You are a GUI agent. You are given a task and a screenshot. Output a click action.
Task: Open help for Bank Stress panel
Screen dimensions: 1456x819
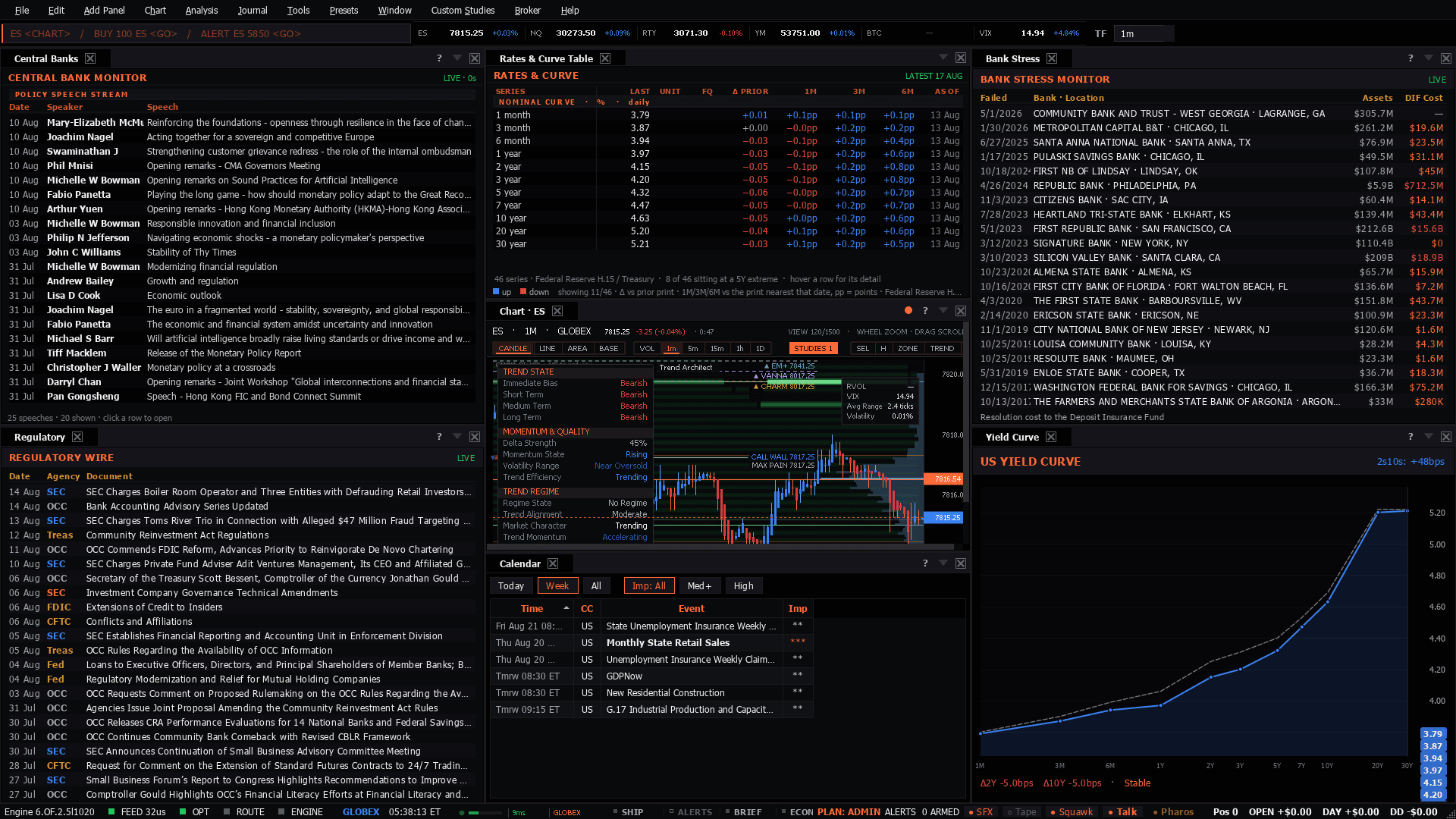click(x=1410, y=58)
